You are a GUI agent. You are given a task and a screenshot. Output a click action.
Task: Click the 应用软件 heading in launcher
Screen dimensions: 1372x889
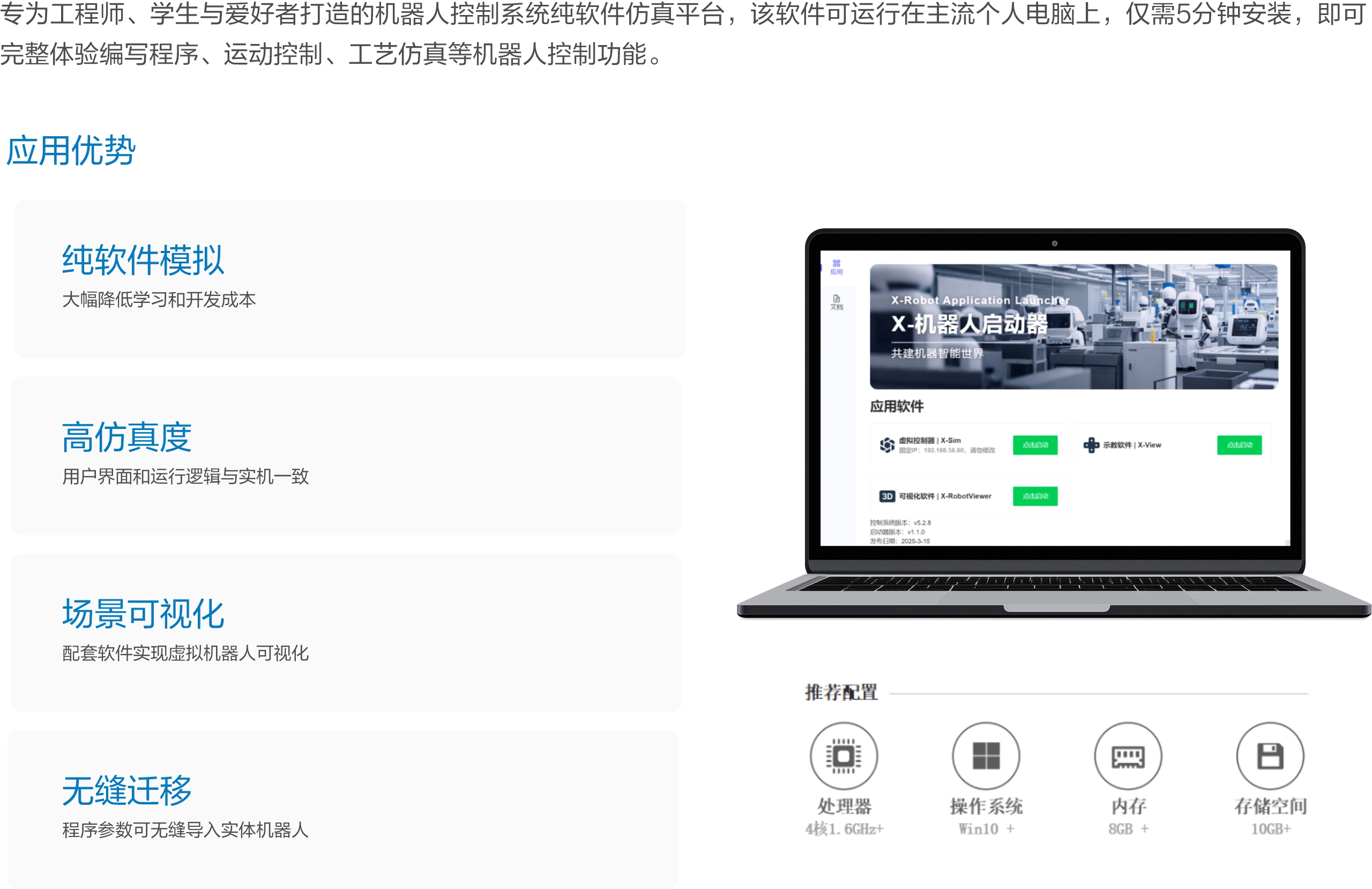(x=897, y=406)
